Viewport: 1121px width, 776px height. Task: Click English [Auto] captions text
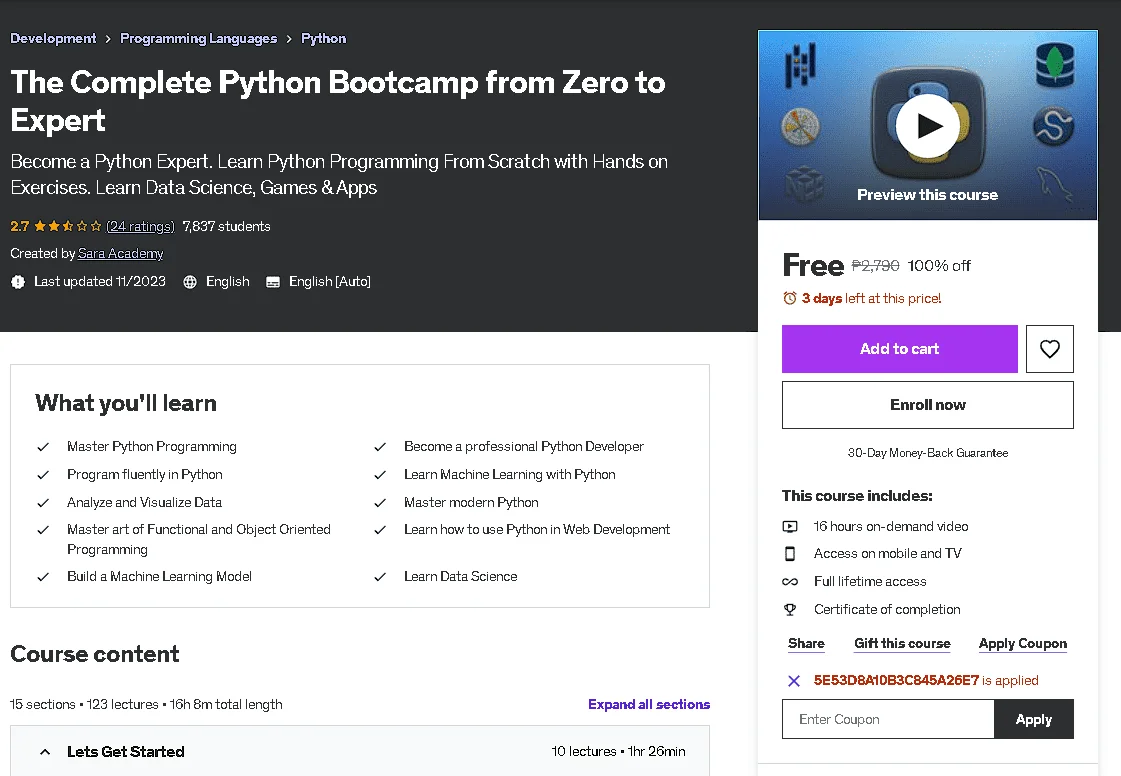330,282
